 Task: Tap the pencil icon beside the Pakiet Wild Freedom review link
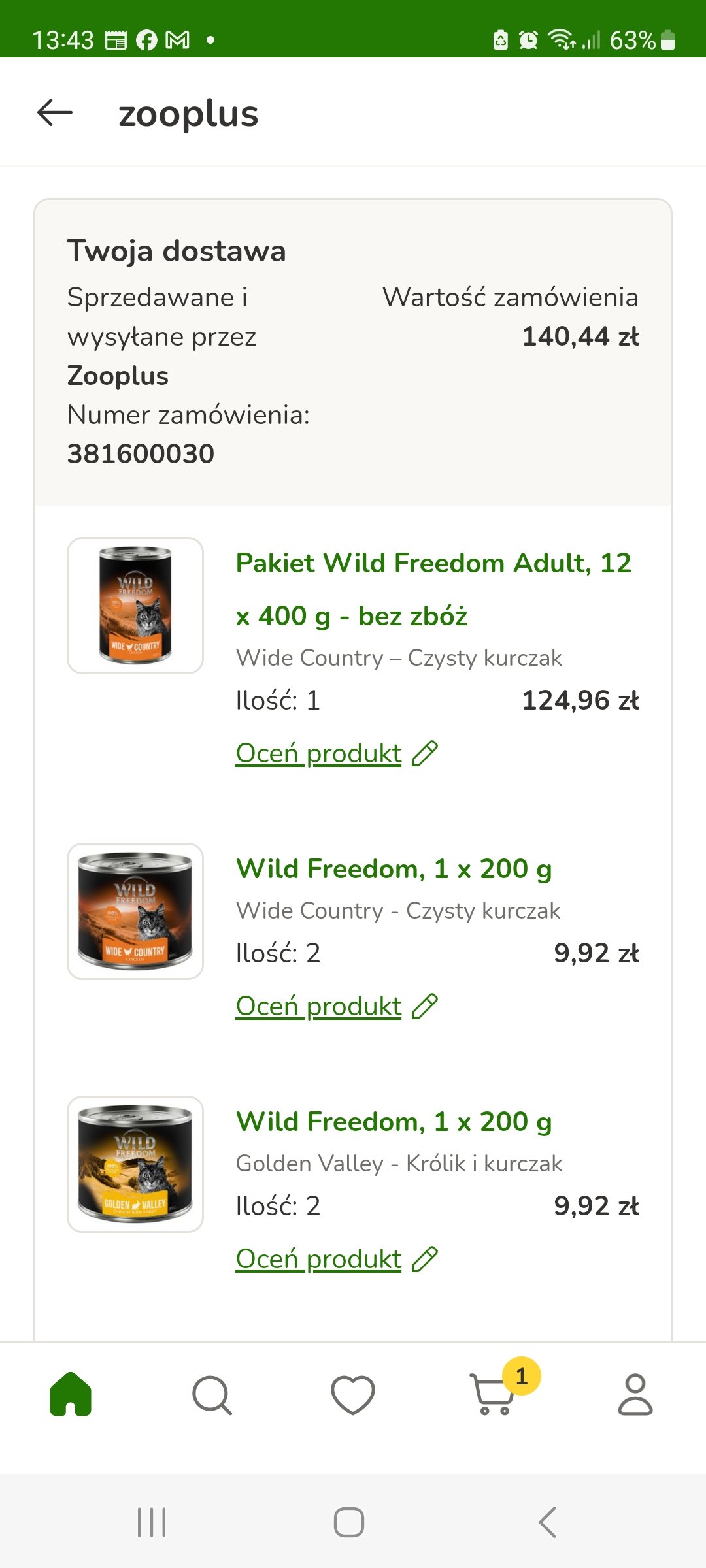[425, 753]
